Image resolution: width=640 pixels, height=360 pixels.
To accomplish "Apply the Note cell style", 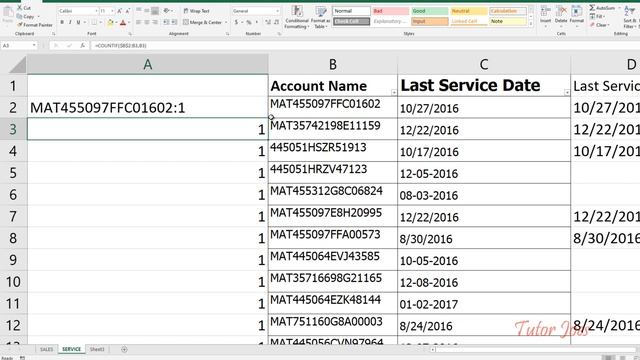I will [508, 21].
